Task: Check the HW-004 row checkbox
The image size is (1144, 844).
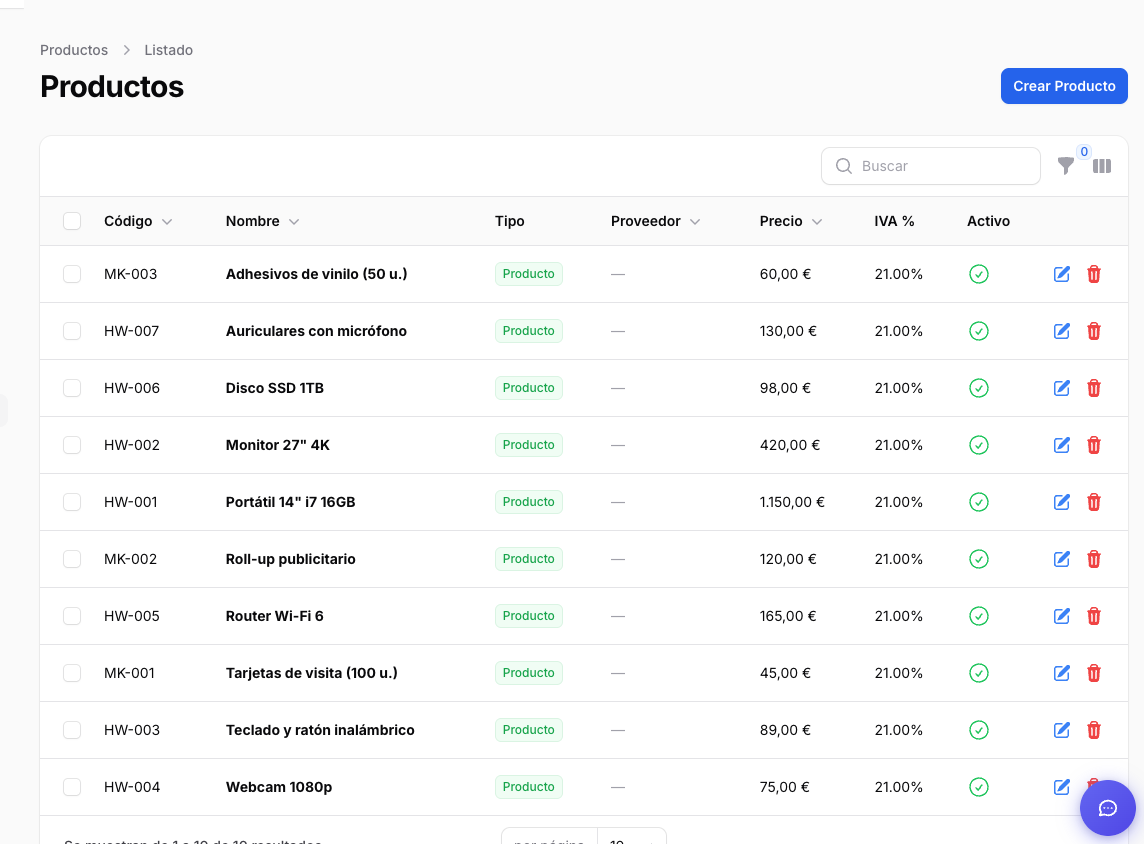Action: pyautogui.click(x=72, y=786)
